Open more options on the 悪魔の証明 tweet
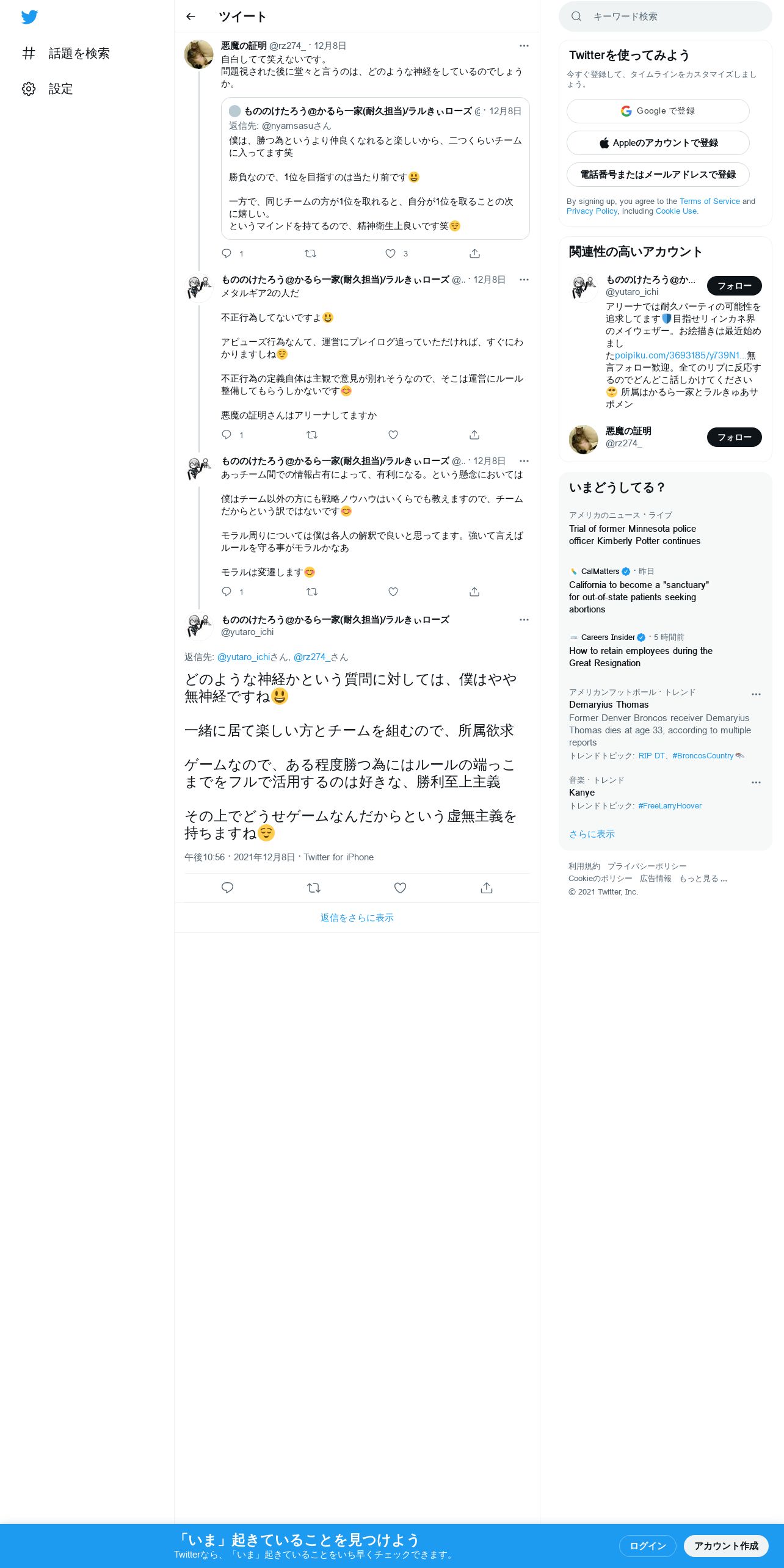Image resolution: width=784 pixels, height=1568 pixels. coord(524,46)
